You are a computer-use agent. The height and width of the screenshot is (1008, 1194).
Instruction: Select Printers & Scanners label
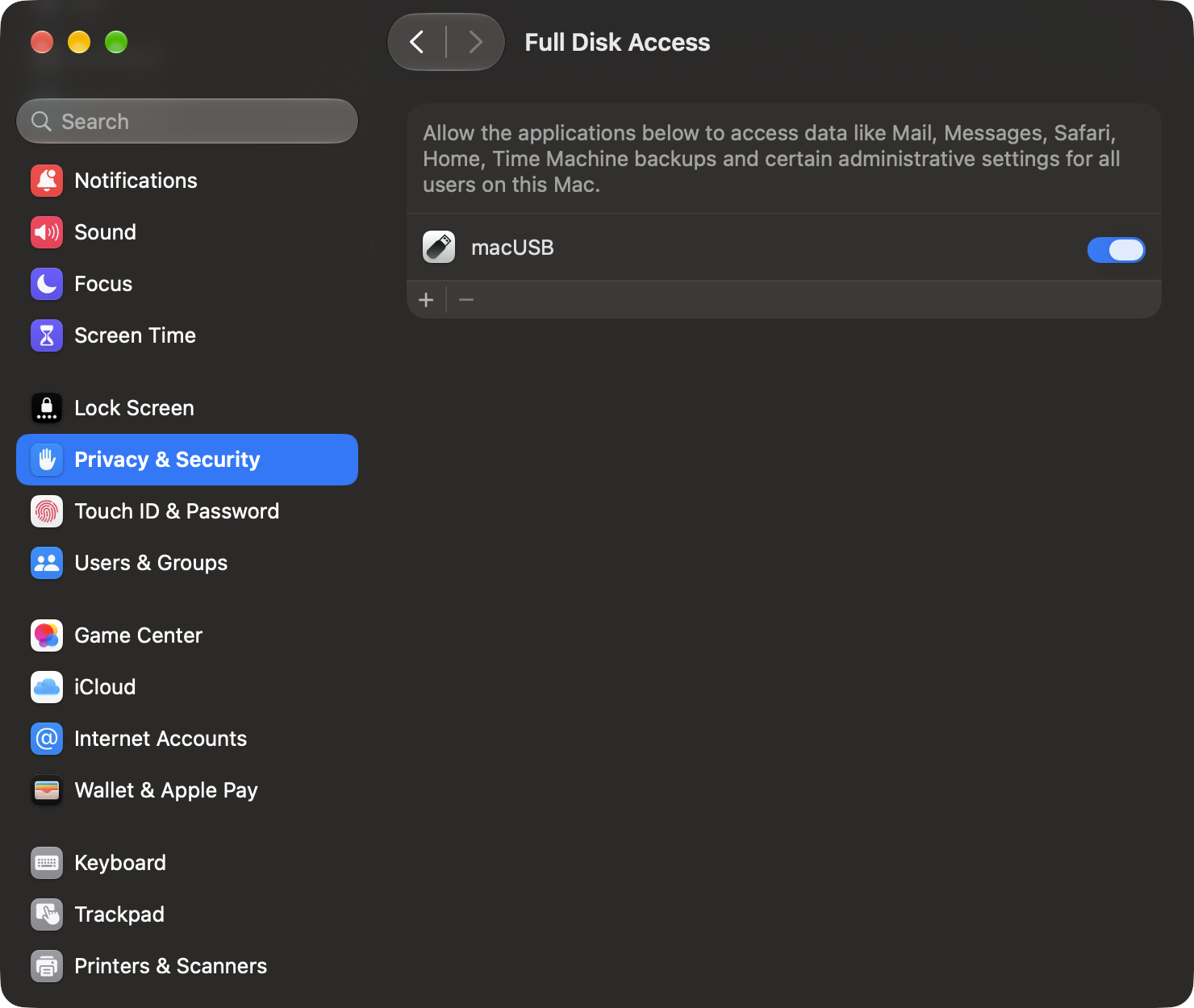coord(170,966)
